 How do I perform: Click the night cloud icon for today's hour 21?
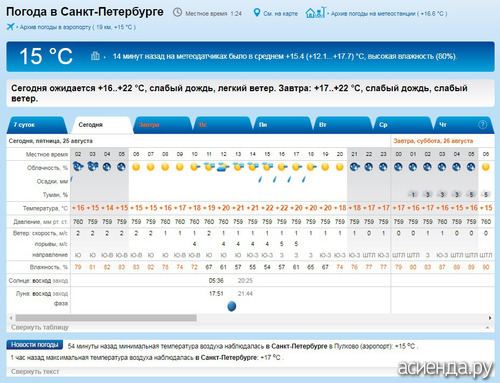354,167
